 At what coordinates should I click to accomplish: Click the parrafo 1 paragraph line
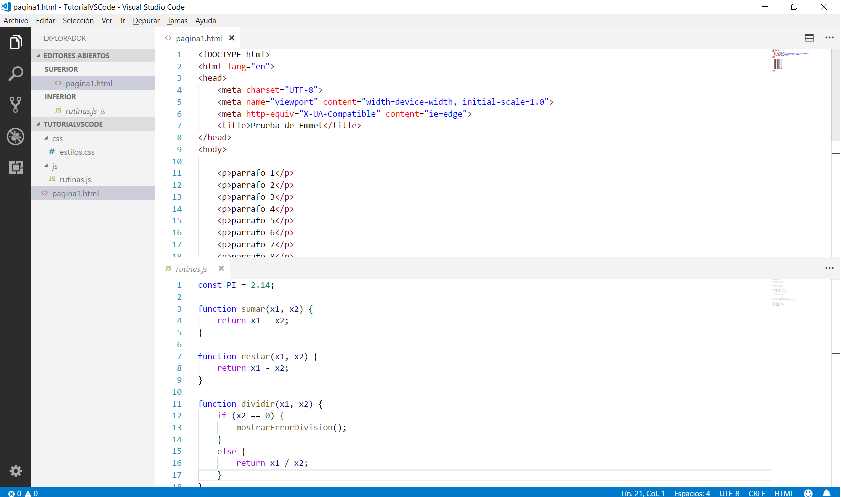click(255, 173)
